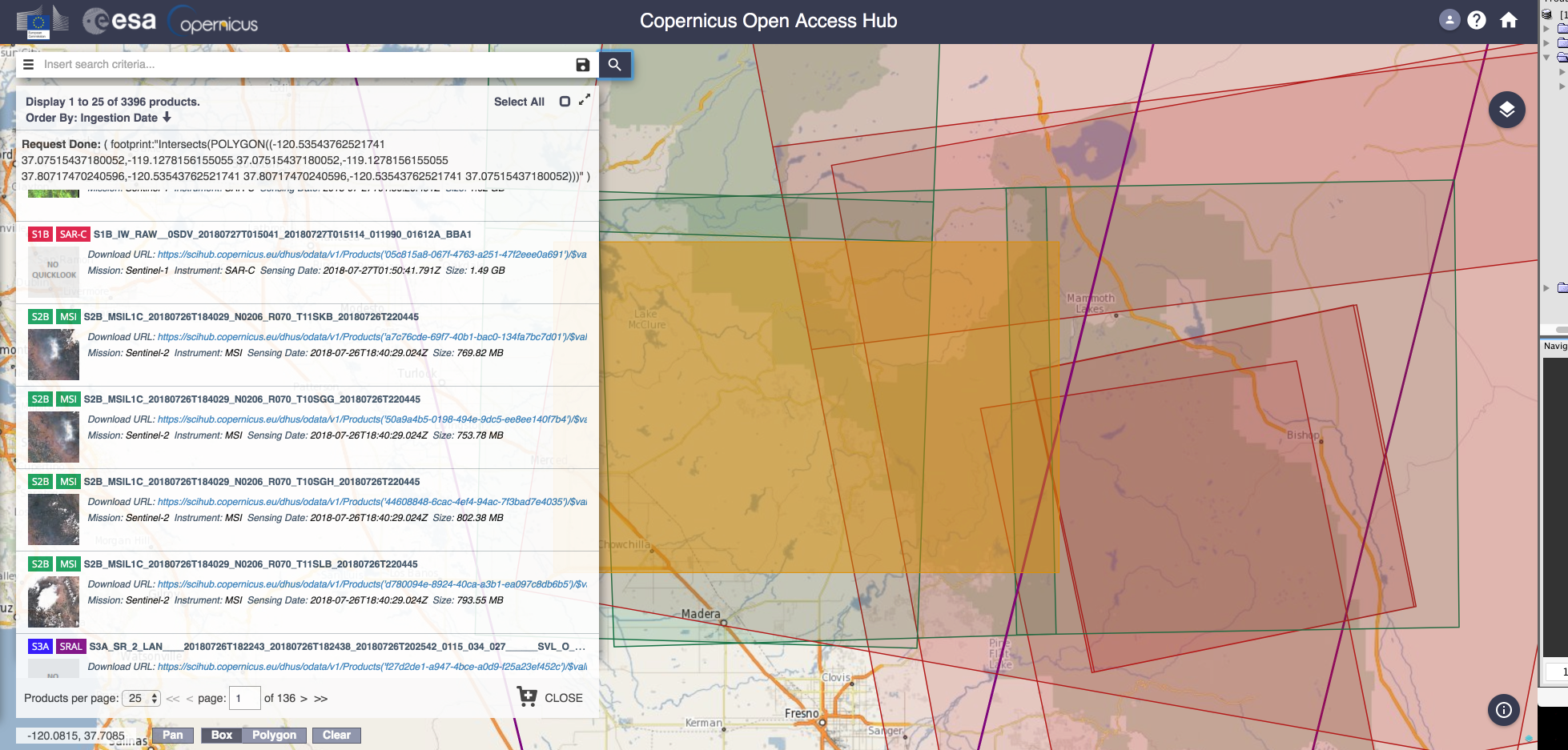
Task: Save the current search with the floppy icon
Action: click(583, 65)
